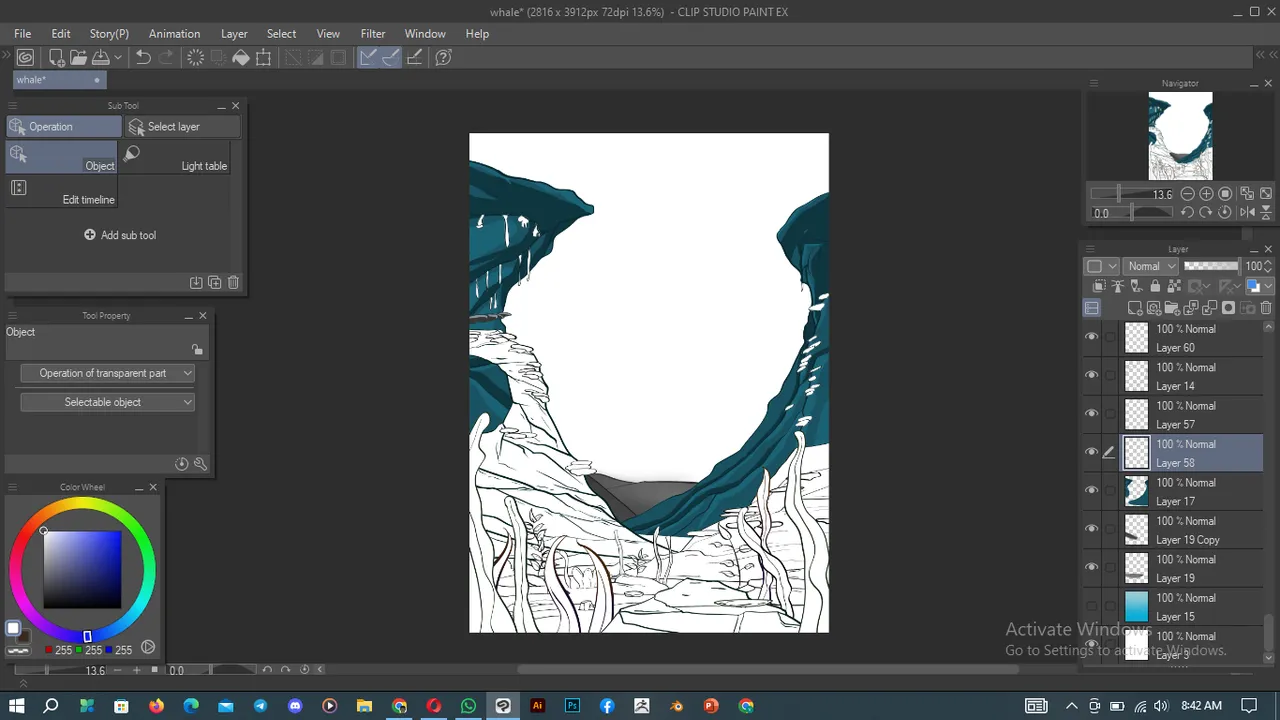The width and height of the screenshot is (1280, 720).
Task: Rotate canvas left in Navigator
Action: point(1187,212)
